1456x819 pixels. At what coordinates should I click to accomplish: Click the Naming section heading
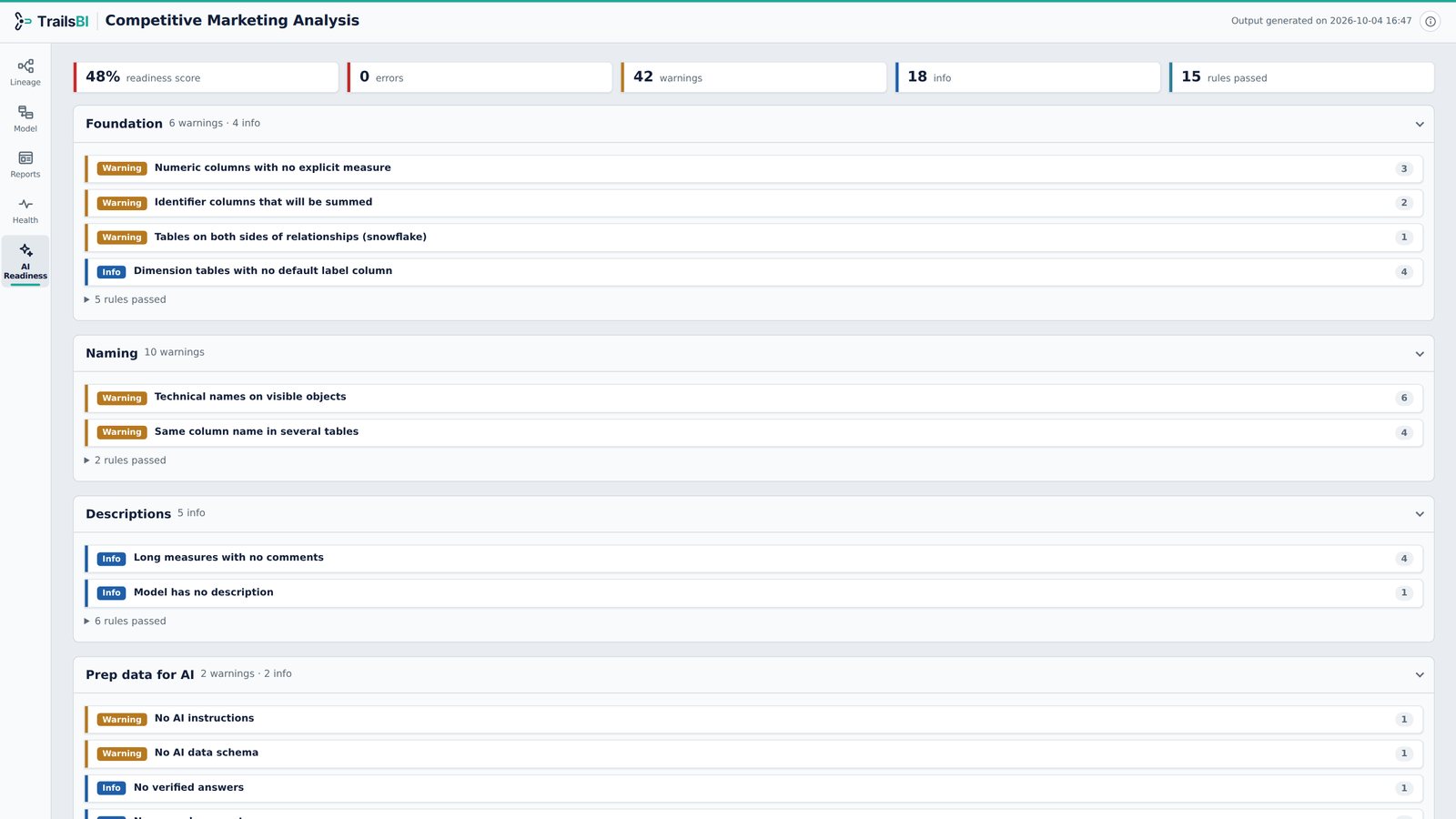pos(112,353)
